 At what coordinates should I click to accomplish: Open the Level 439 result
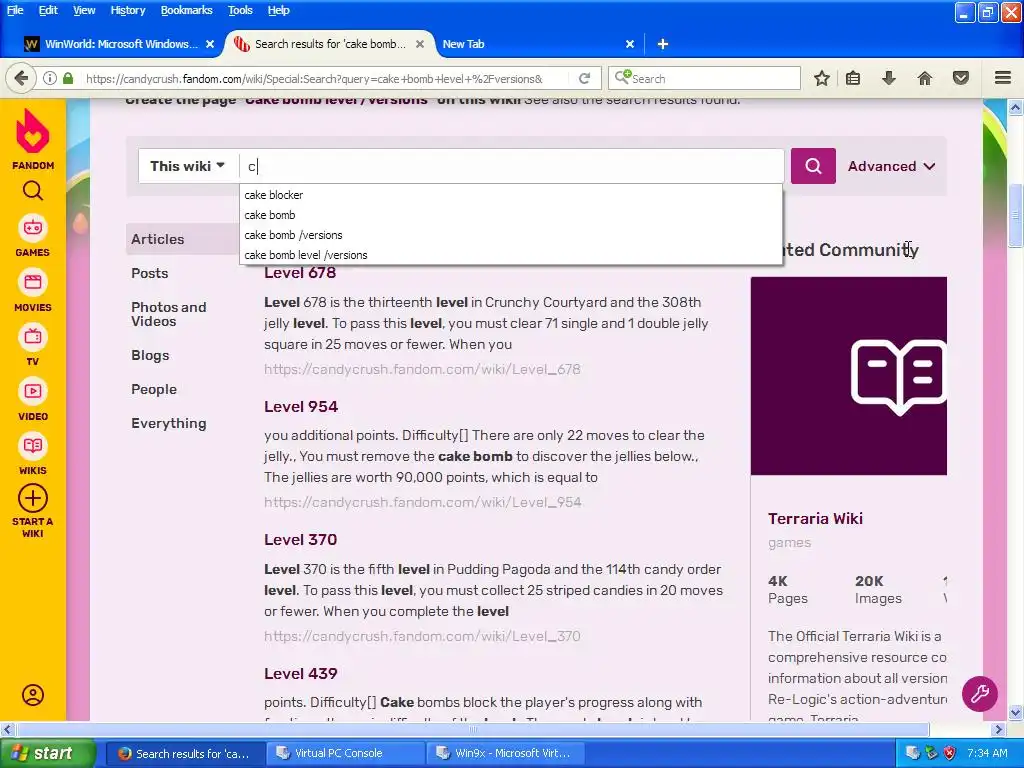tap(301, 673)
